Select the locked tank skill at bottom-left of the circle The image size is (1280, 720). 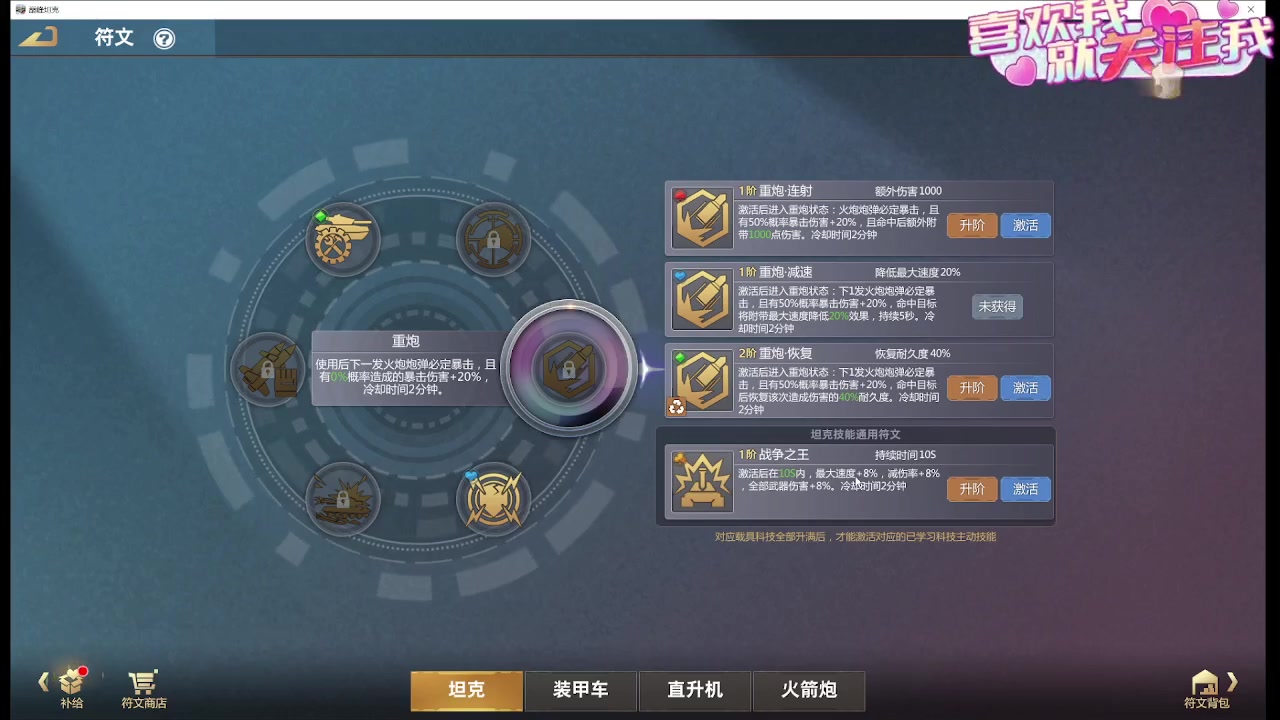coord(342,498)
